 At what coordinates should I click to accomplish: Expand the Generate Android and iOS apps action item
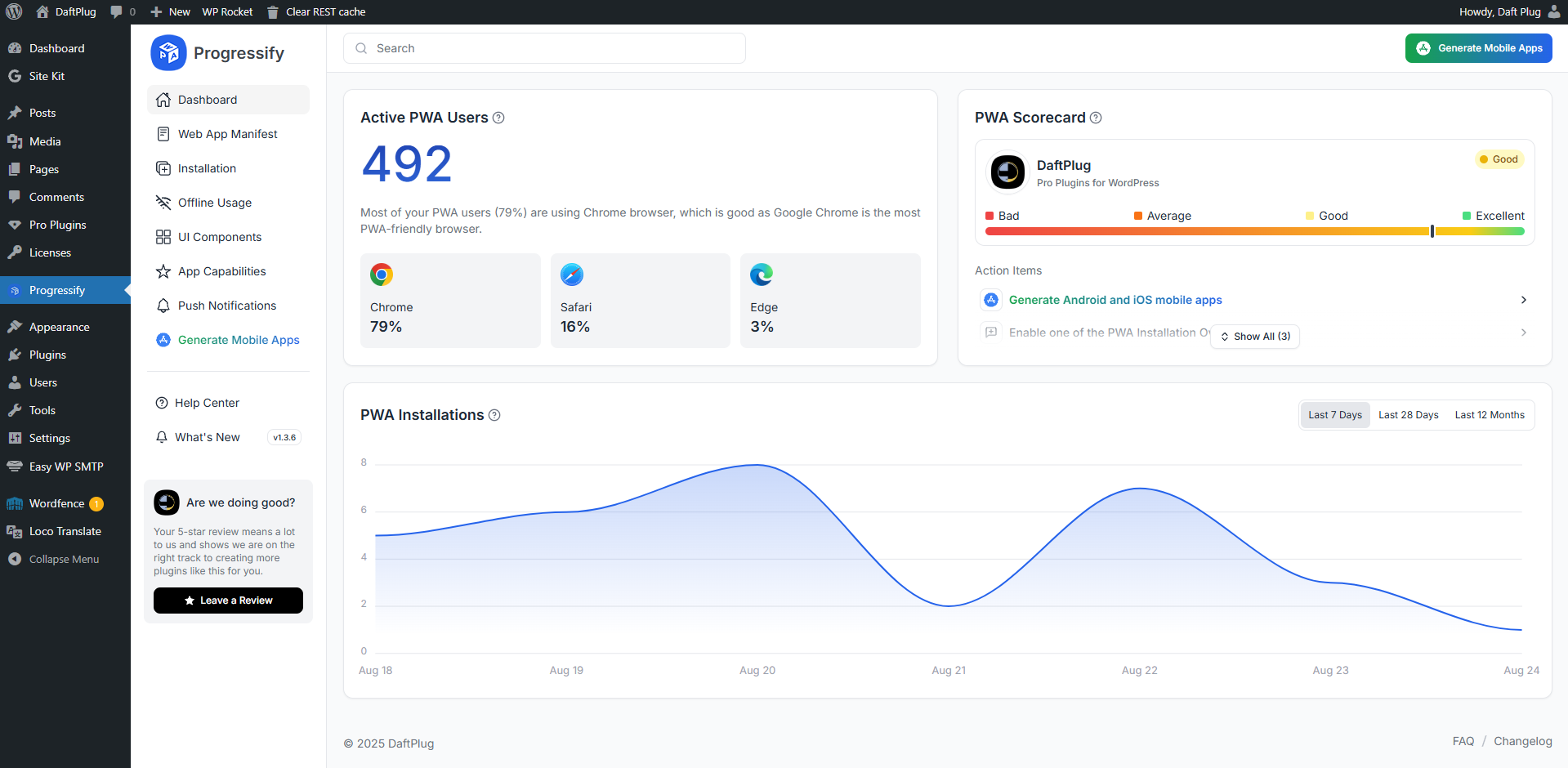pyautogui.click(x=1523, y=300)
